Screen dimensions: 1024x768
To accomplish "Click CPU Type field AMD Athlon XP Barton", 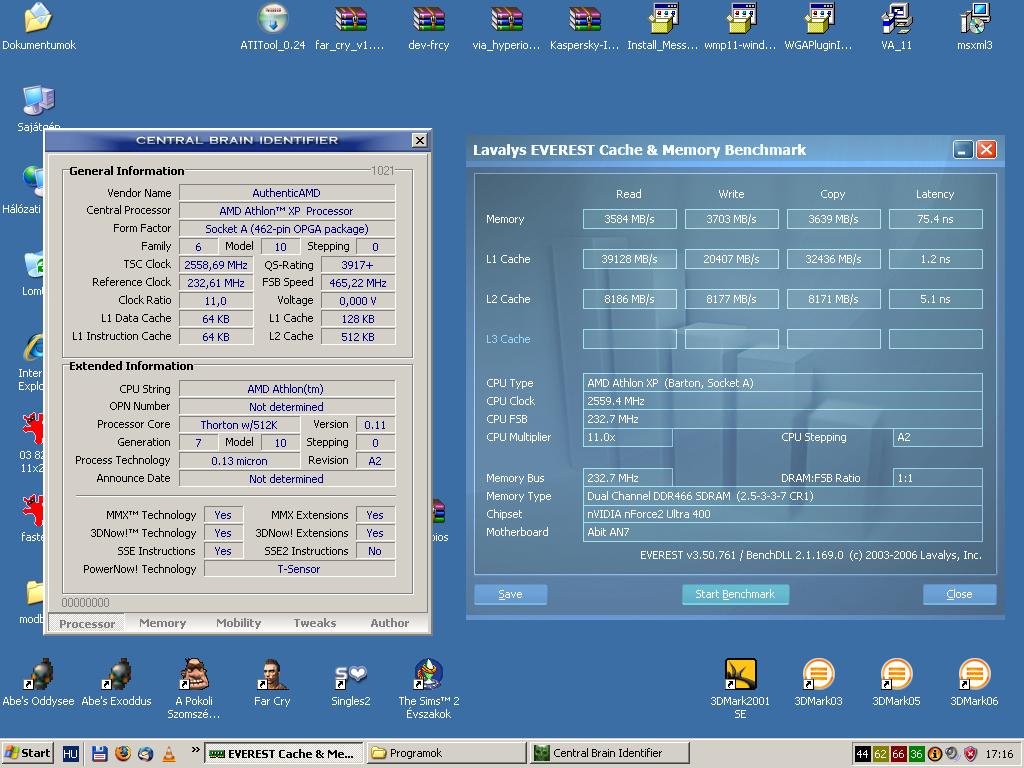I will point(783,383).
